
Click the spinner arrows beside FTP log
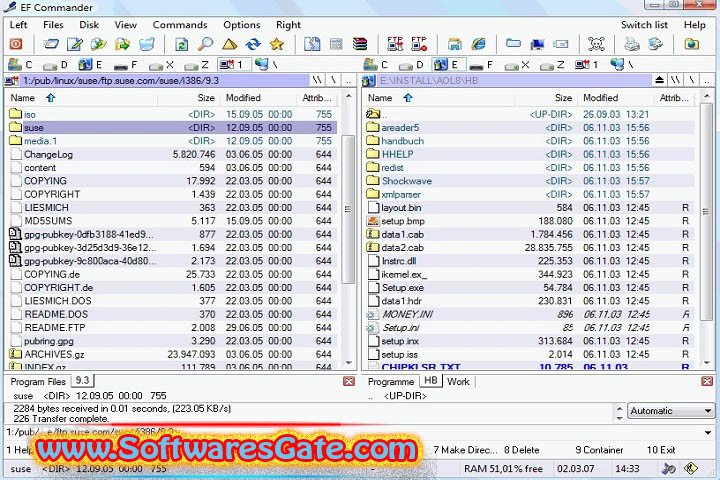coord(619,413)
